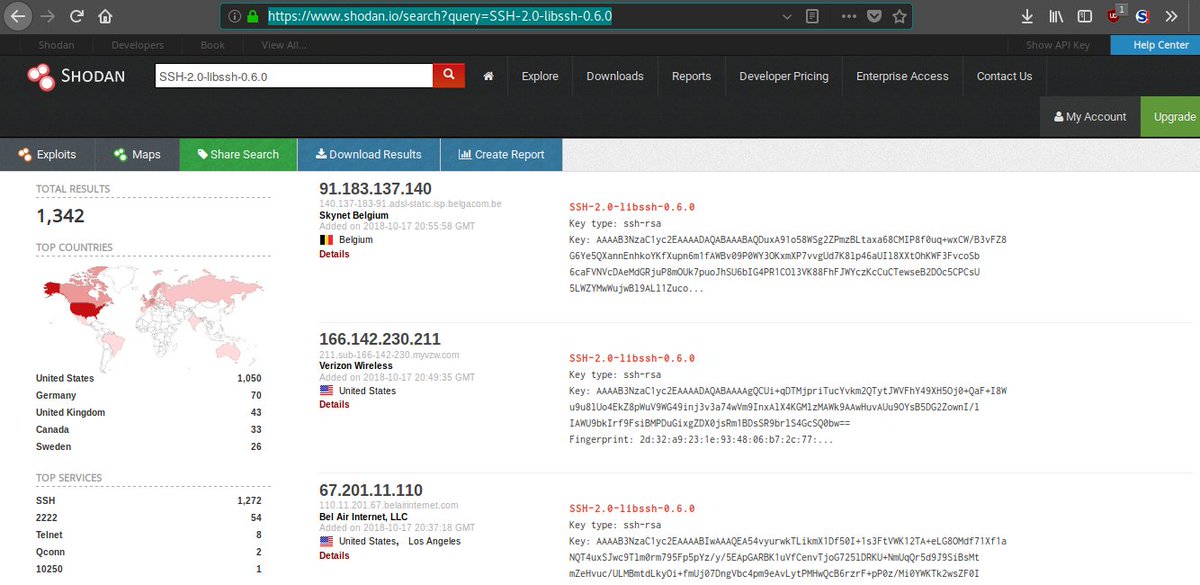Open the browser library icon
The width and height of the screenshot is (1200, 585).
1056,16
